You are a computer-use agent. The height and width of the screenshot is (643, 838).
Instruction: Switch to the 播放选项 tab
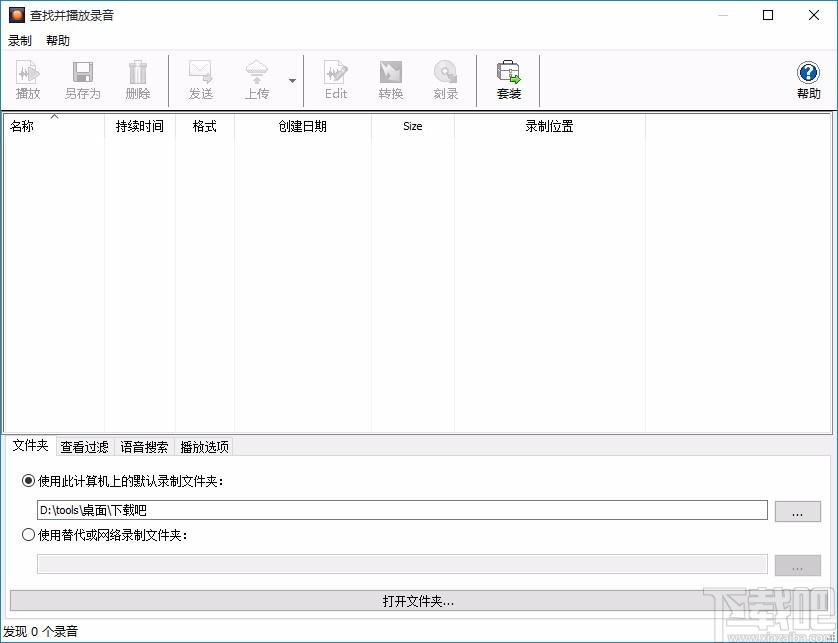click(204, 446)
